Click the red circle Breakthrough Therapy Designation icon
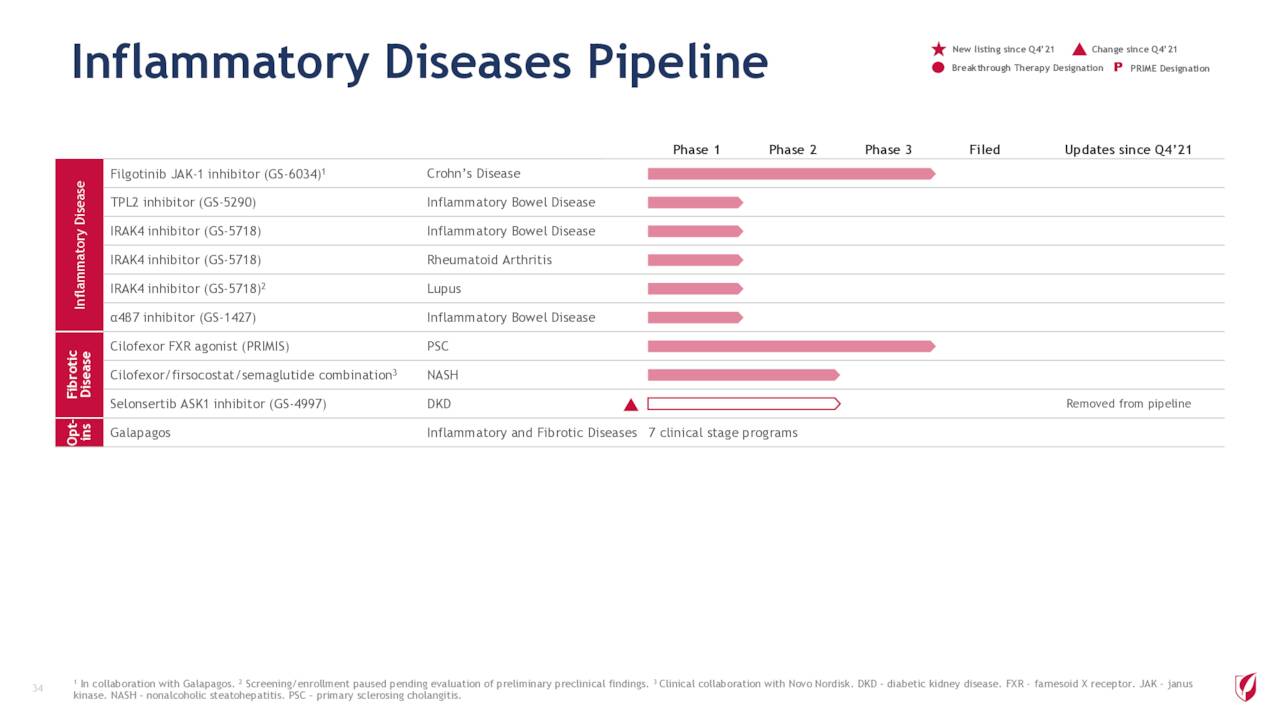Screen dimensions: 1280x720 pos(938,68)
